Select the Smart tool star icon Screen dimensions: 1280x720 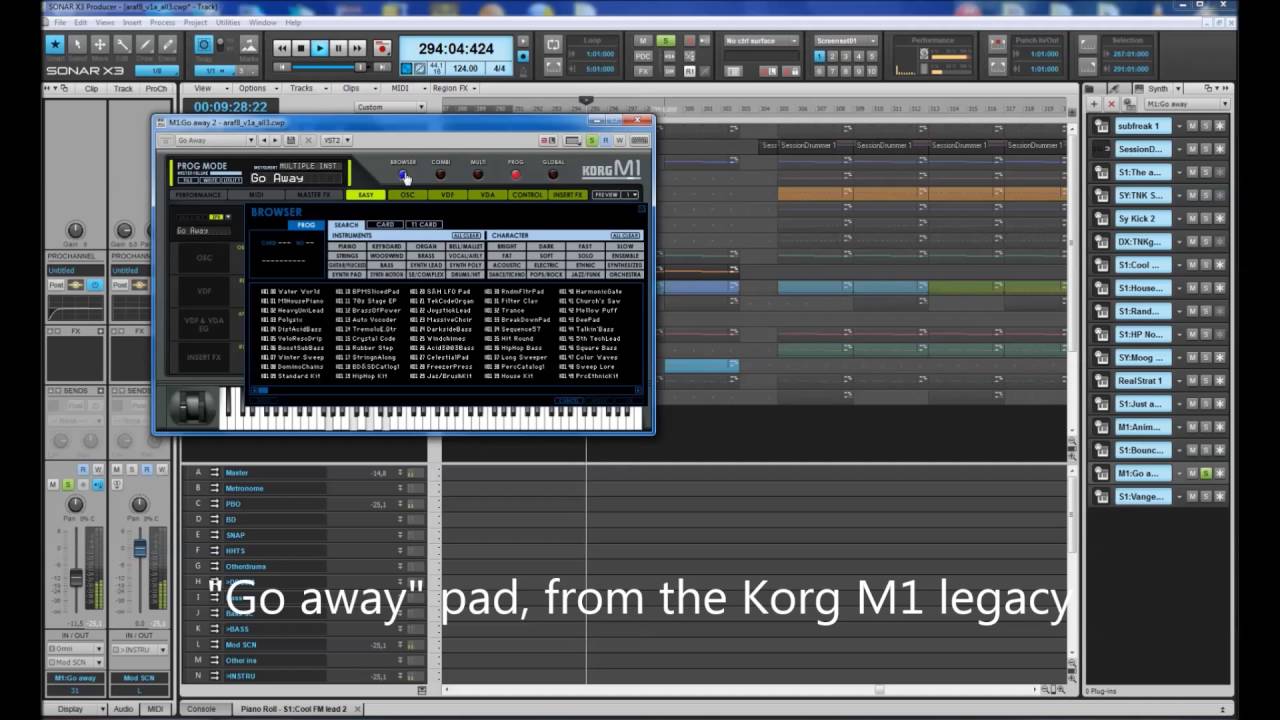point(55,44)
